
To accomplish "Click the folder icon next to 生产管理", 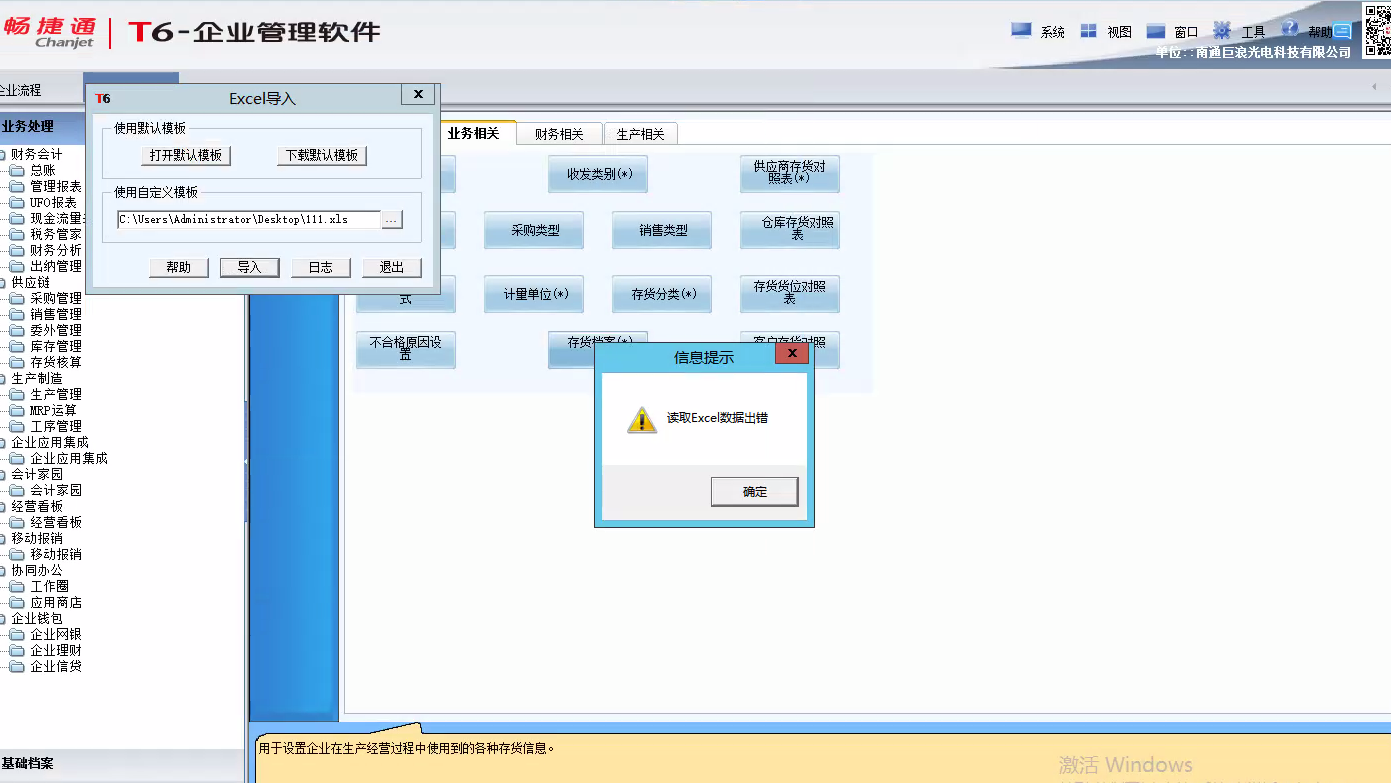I will [x=17, y=394].
